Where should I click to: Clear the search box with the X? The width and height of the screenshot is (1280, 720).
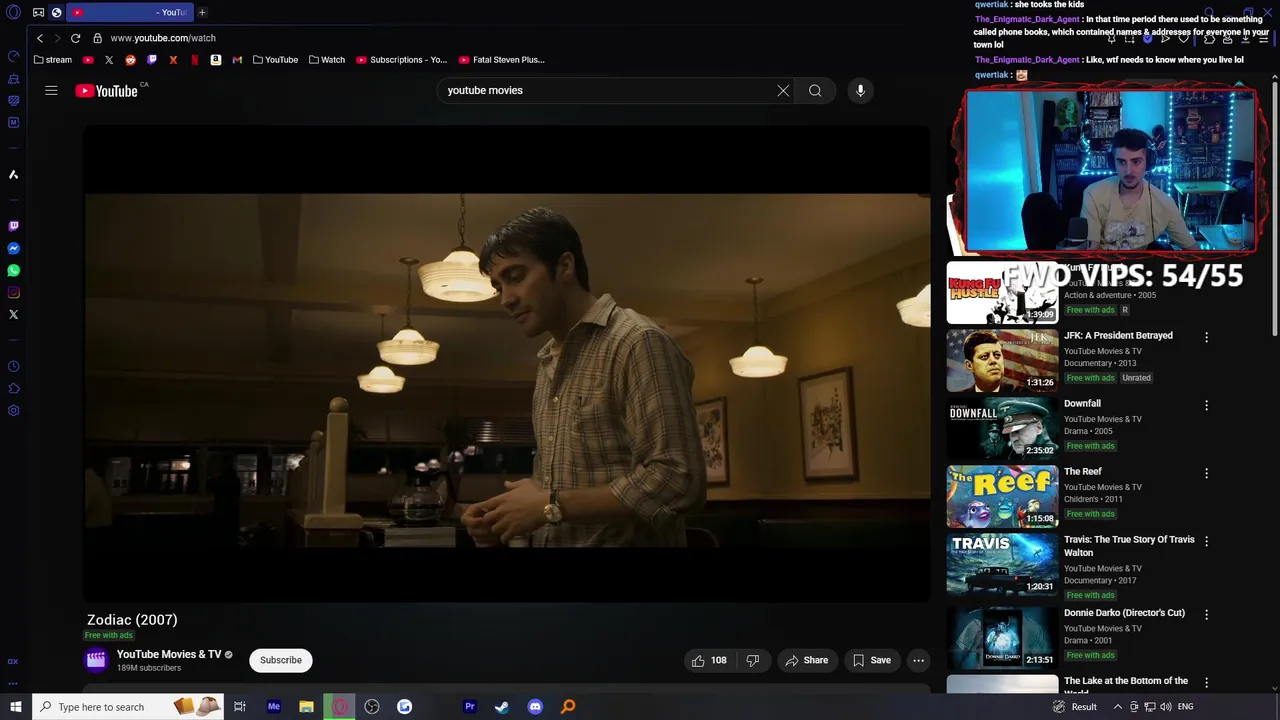pos(783,90)
